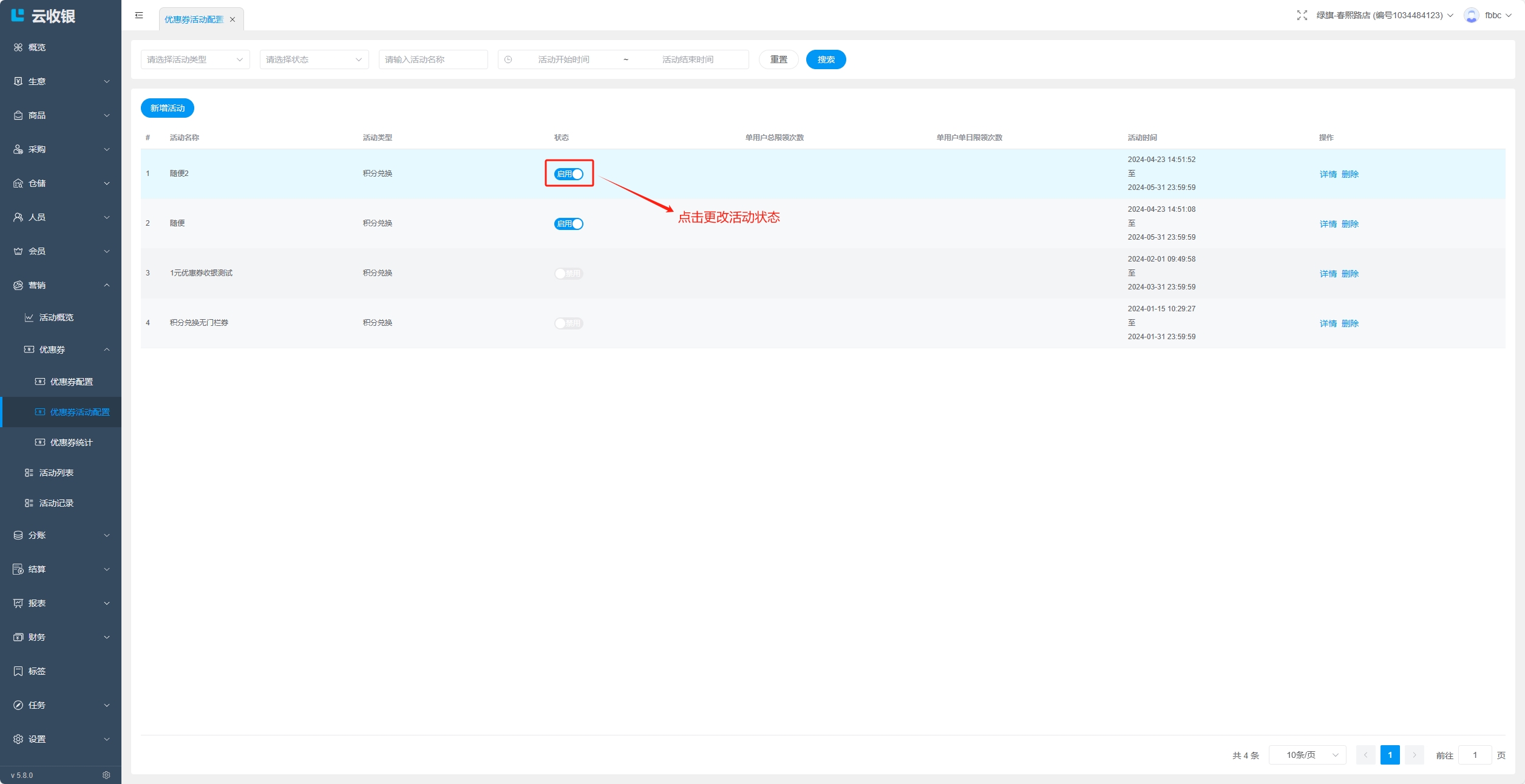Click the settings gear beside version number

[106, 775]
